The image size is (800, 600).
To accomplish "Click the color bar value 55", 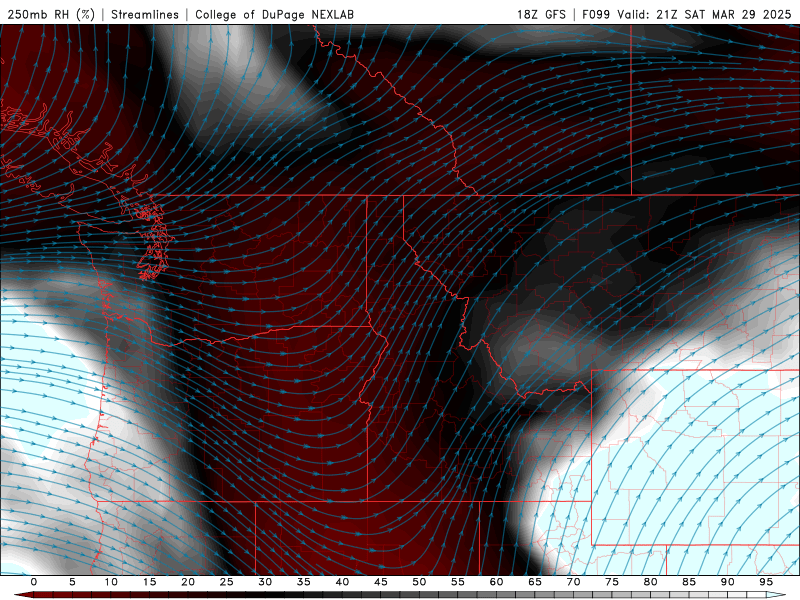I will click(x=458, y=582).
